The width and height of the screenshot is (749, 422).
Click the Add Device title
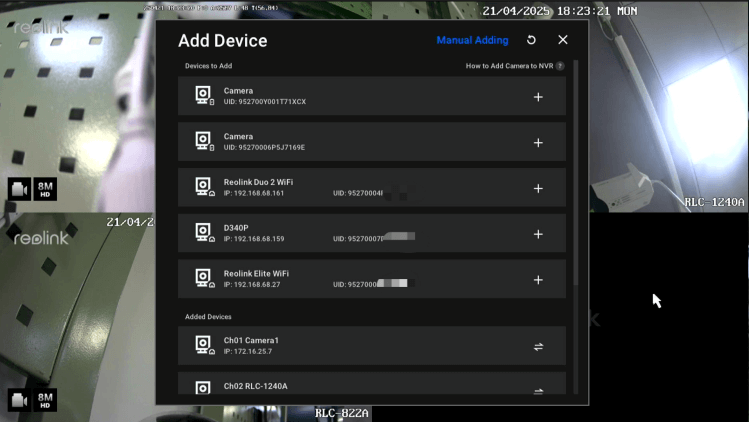223,41
